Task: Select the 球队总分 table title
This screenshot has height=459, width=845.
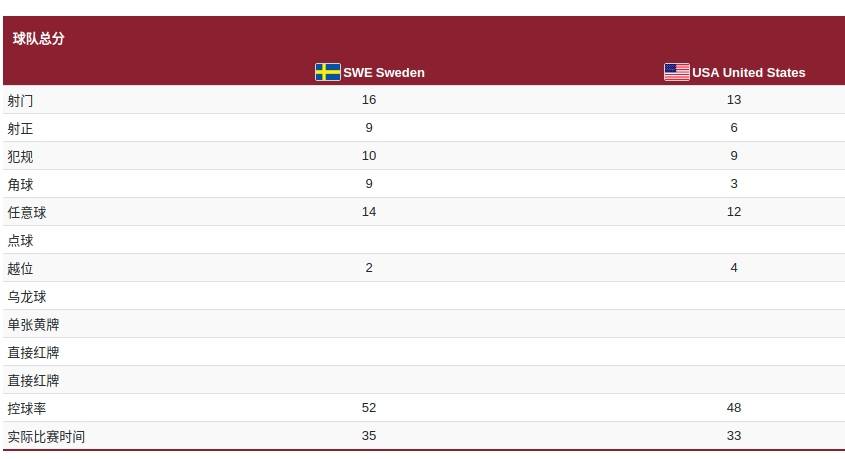Action: coord(38,38)
